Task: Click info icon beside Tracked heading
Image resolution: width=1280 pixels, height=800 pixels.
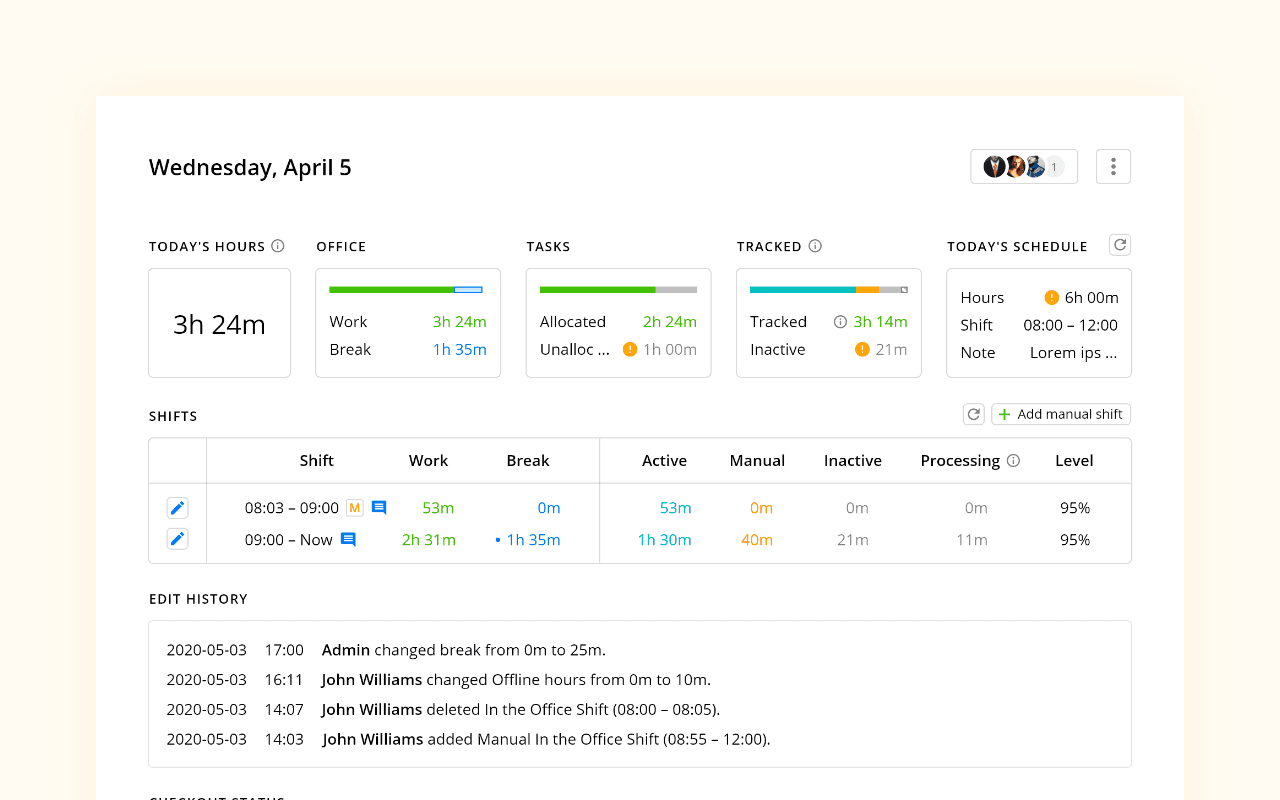Action: coord(815,246)
